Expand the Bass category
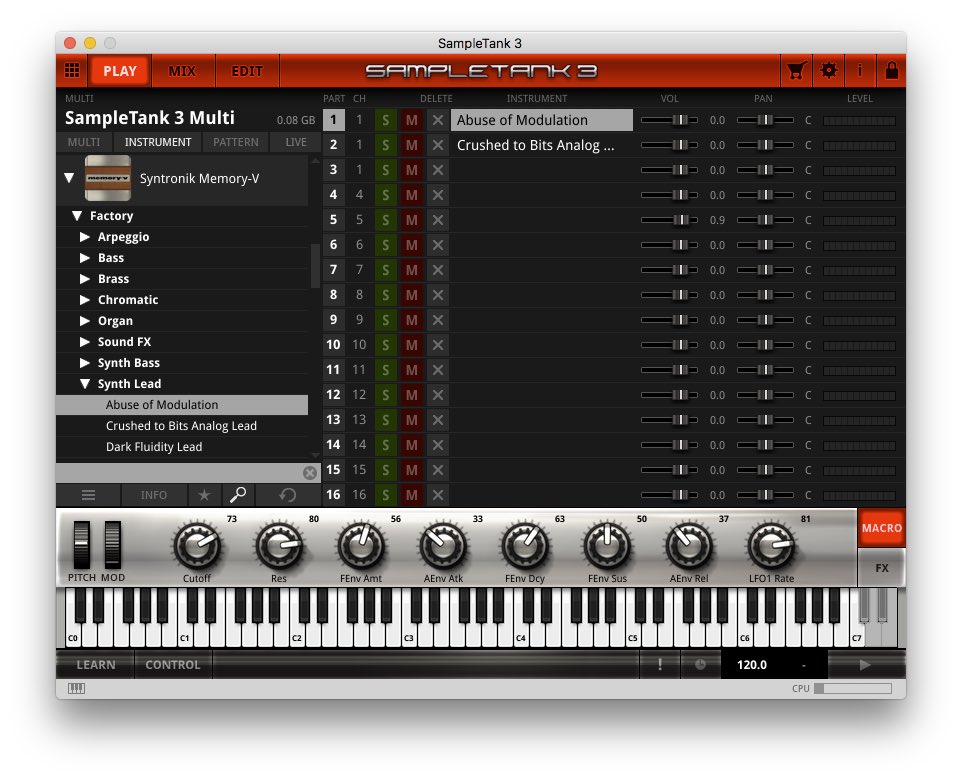The image size is (962, 779). [85, 258]
